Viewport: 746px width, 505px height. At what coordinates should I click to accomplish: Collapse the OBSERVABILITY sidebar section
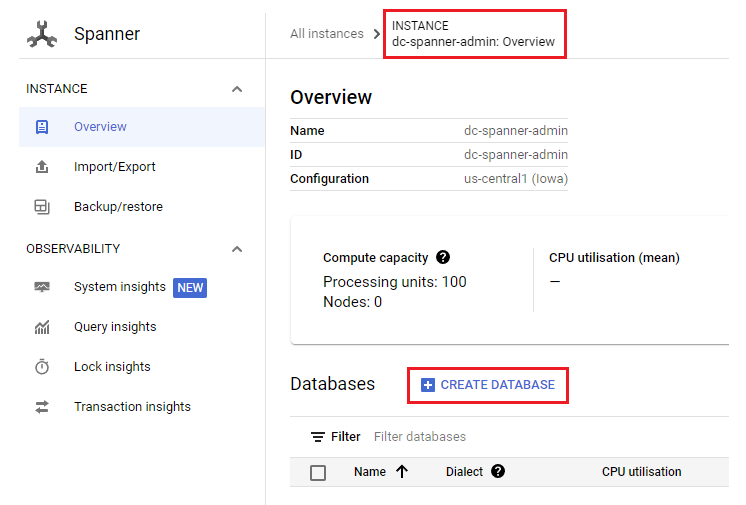coord(237,249)
